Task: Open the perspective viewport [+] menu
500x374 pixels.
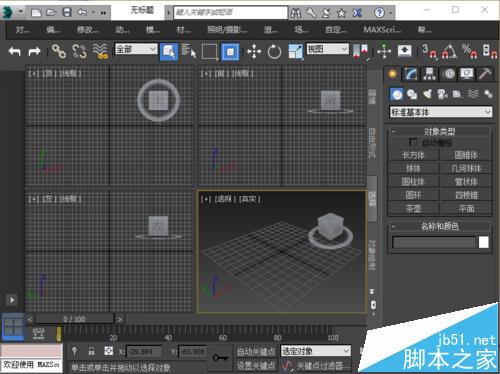Action: [206, 199]
